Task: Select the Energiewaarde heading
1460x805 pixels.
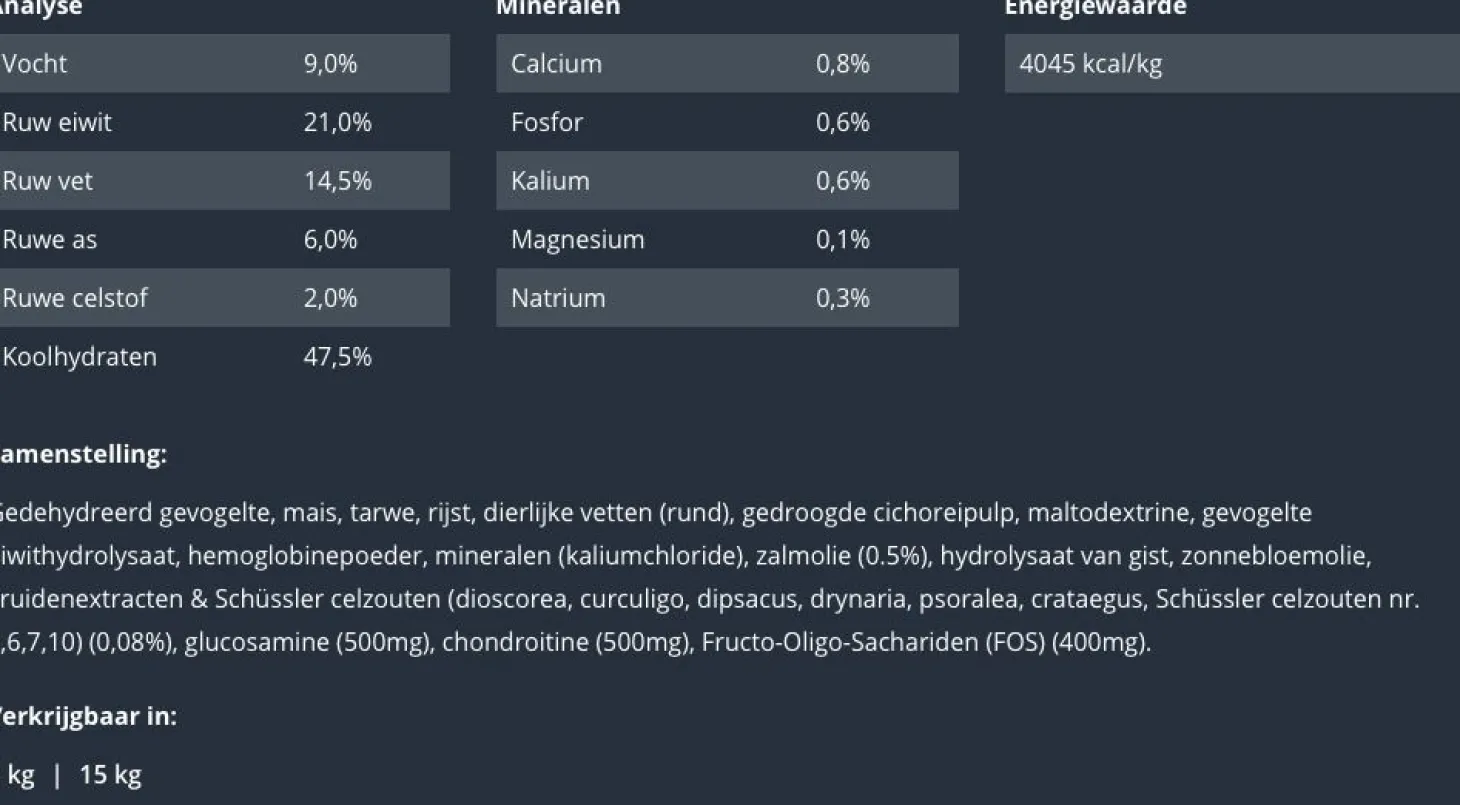Action: (x=1095, y=8)
